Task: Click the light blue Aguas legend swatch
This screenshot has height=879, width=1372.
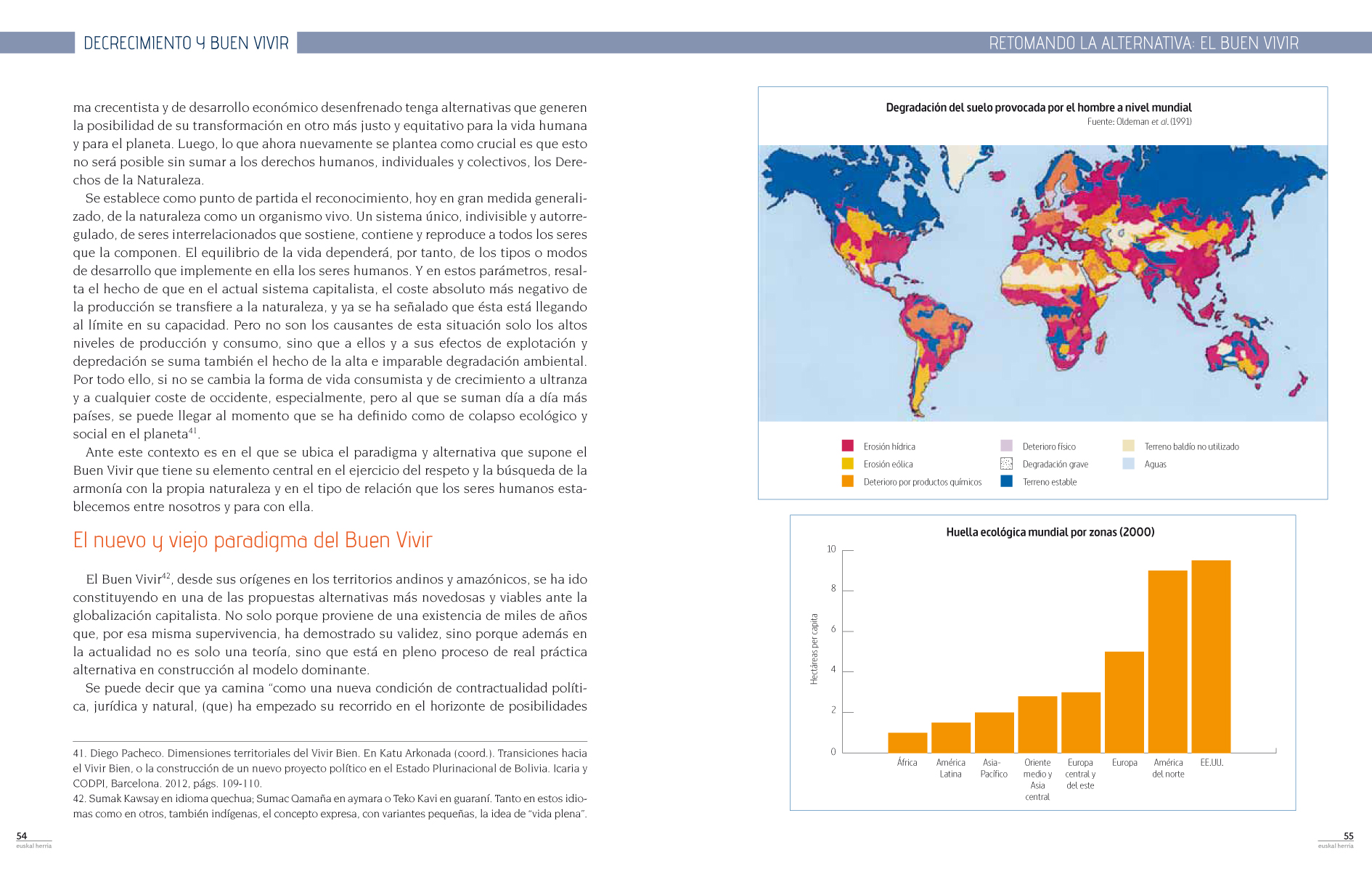Action: coord(1128,463)
